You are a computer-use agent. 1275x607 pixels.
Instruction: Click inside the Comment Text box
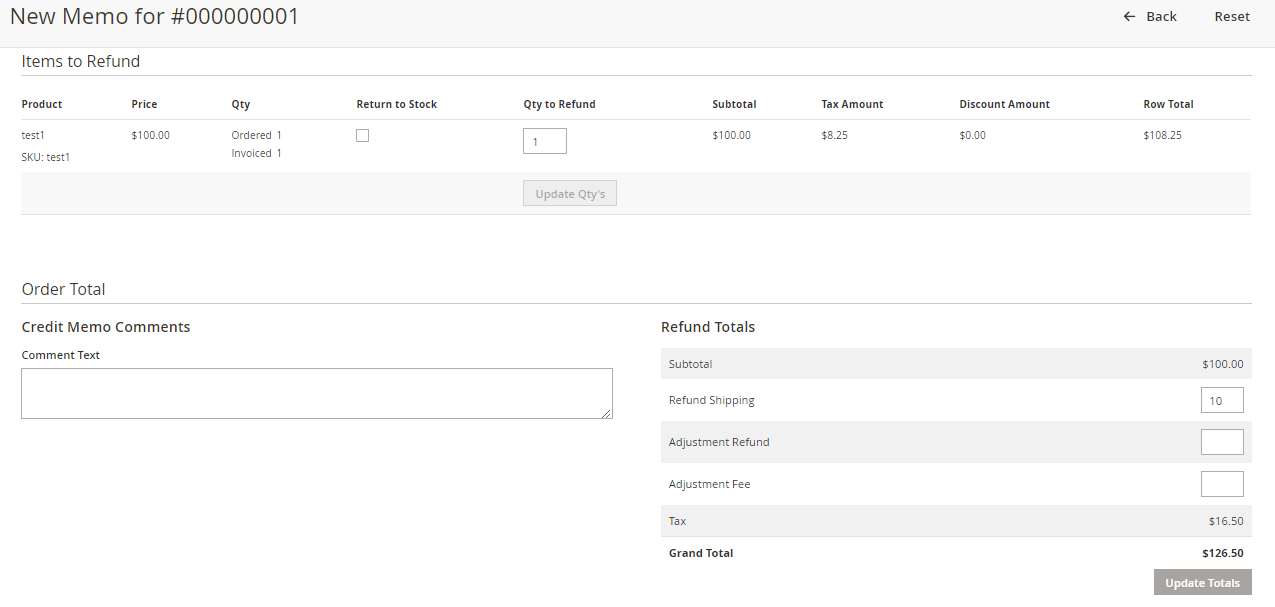(316, 393)
